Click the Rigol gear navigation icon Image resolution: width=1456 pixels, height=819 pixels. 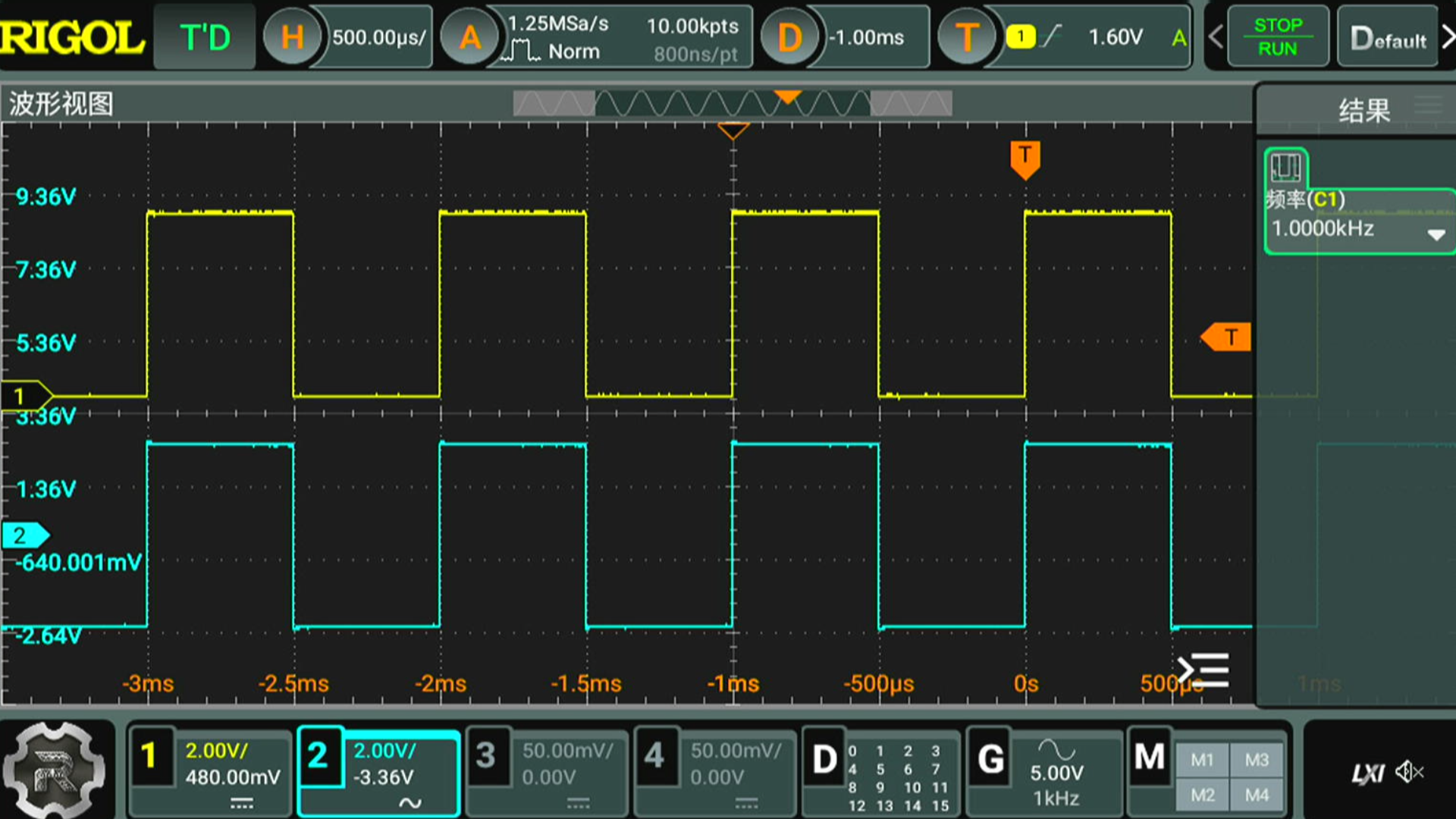point(55,770)
